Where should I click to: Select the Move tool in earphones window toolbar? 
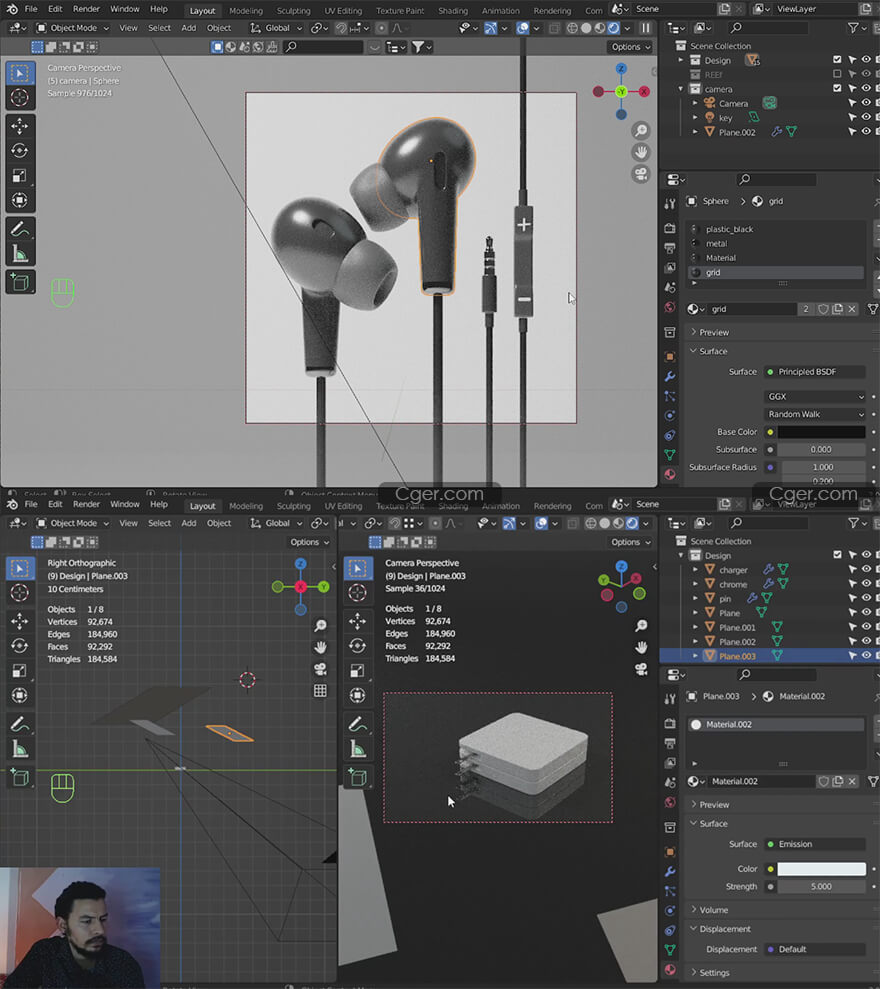point(20,126)
